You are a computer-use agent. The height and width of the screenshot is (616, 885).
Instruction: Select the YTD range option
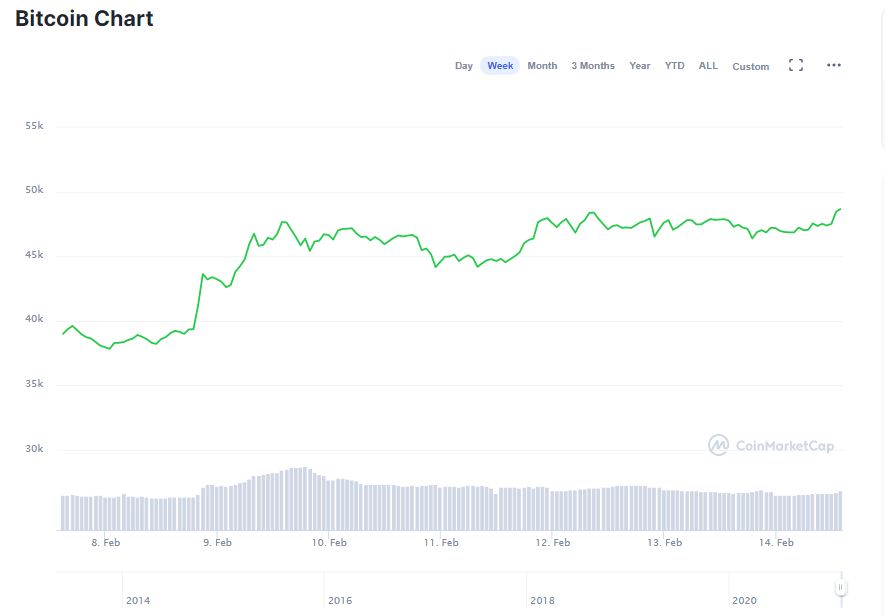(675, 66)
